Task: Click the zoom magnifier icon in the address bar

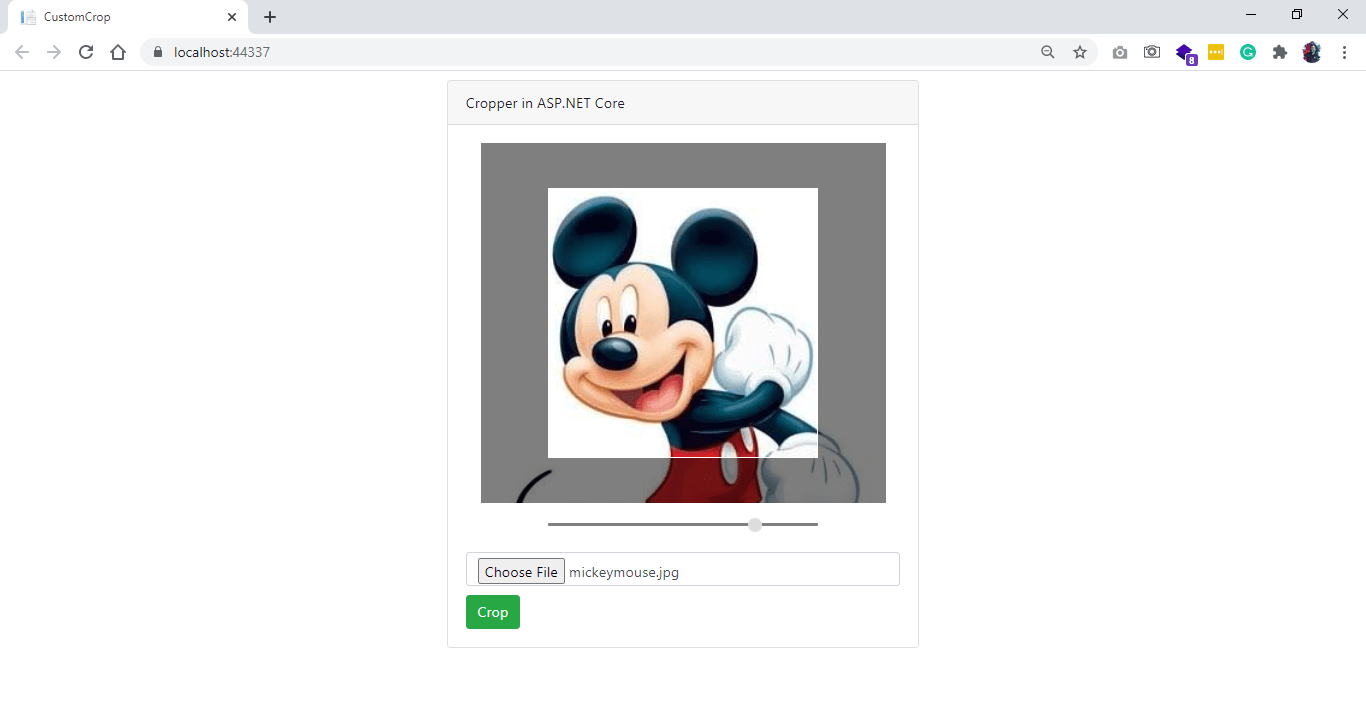Action: pos(1048,52)
